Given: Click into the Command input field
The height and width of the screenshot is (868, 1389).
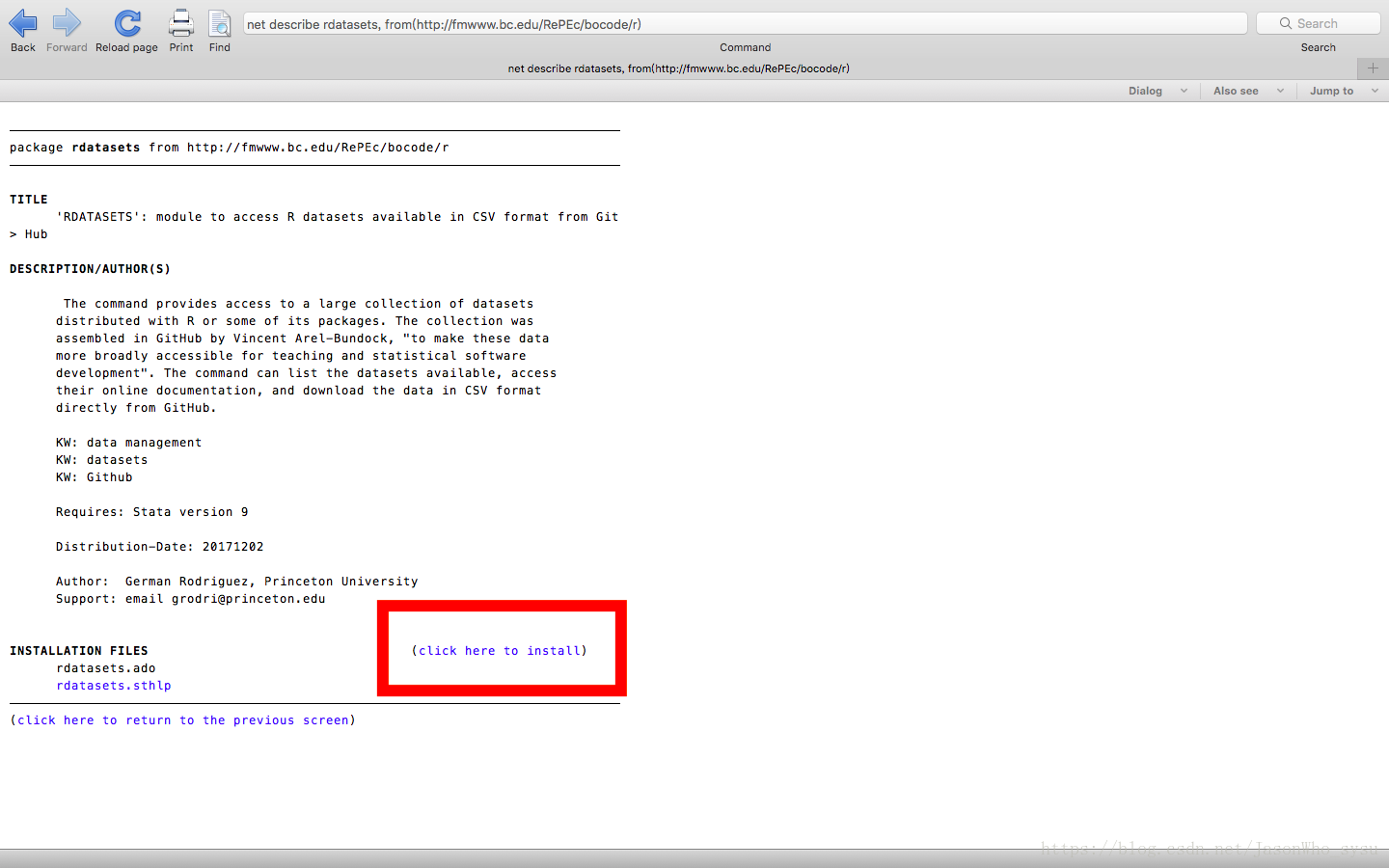Looking at the screenshot, I should click(x=745, y=24).
